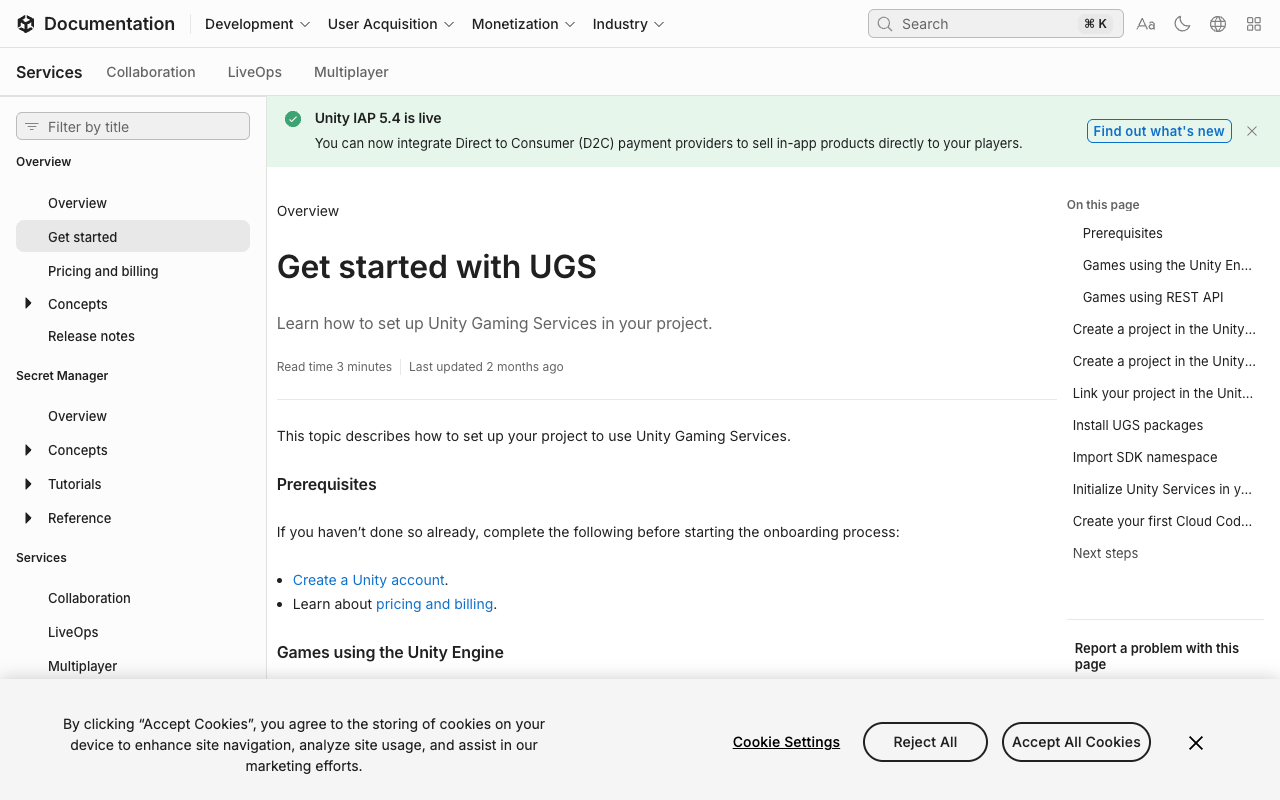This screenshot has height=800, width=1280.
Task: Open the language globe icon
Action: click(1218, 24)
